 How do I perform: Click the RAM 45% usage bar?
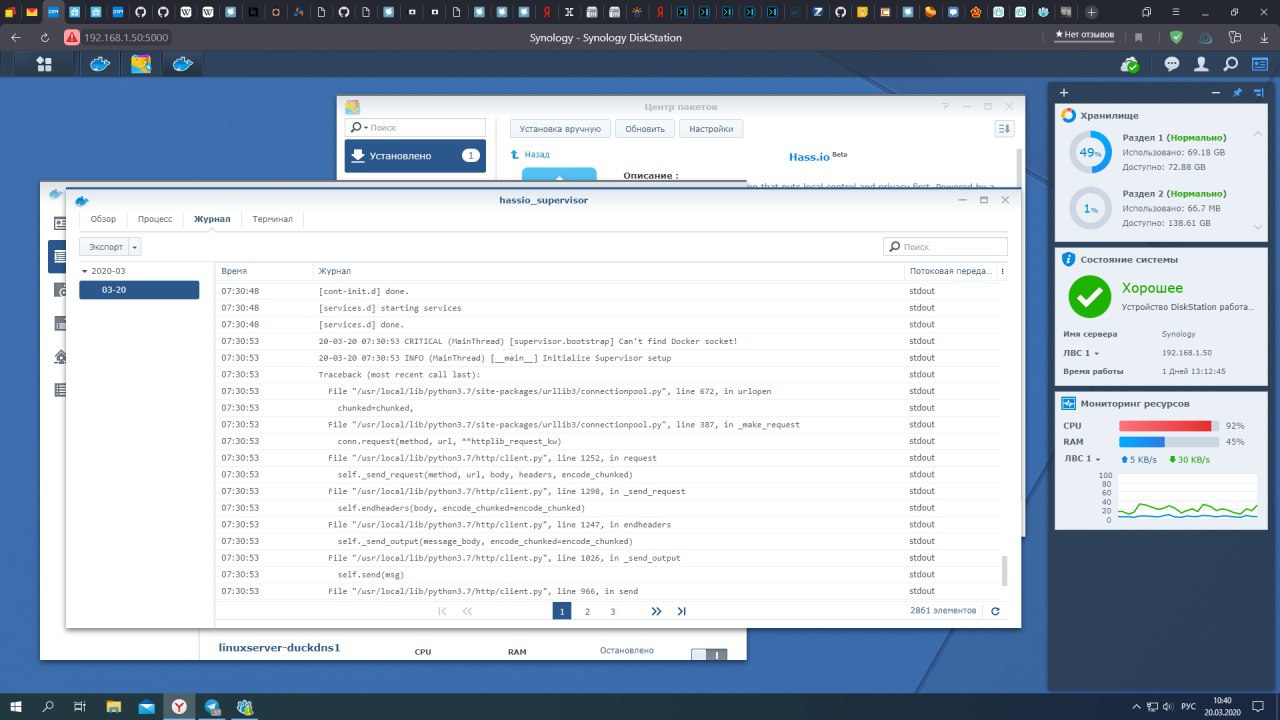[1168, 442]
